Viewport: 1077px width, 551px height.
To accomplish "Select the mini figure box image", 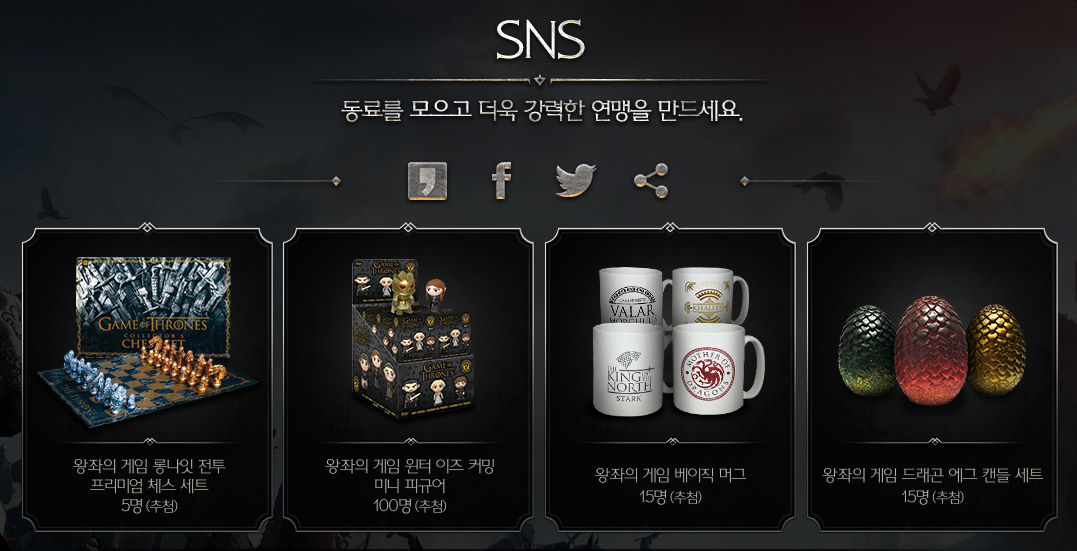I will point(411,339).
